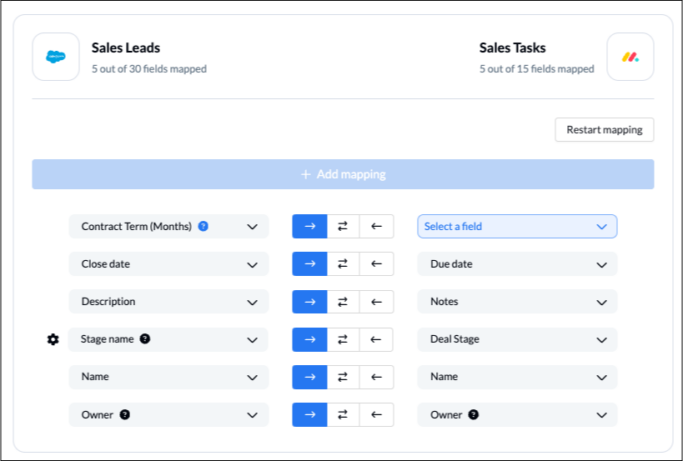This screenshot has height=461, width=683.
Task: Click info icon beside right Owner field
Action: coord(473,414)
